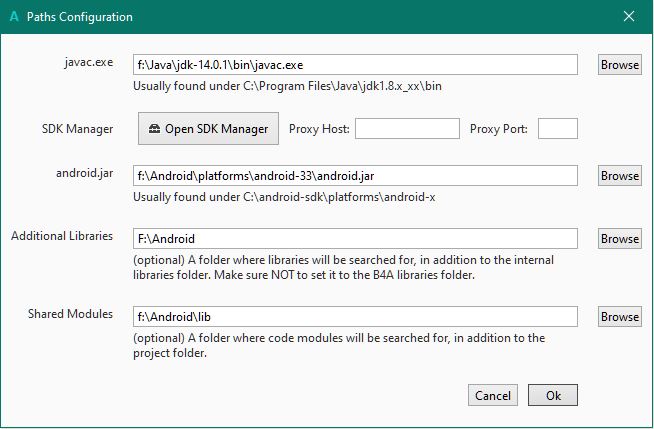
Task: Click the android-sdk platforms hint text
Action: [285, 197]
